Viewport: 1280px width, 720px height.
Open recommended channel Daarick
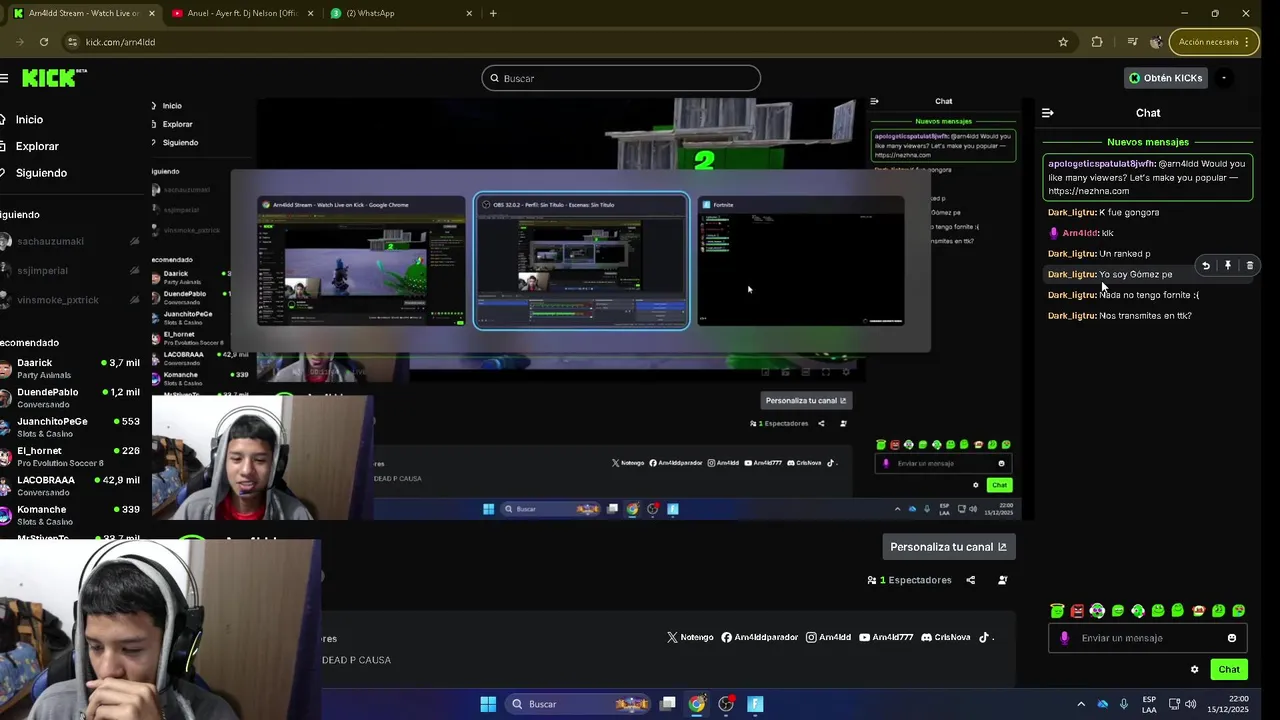[x=72, y=368]
